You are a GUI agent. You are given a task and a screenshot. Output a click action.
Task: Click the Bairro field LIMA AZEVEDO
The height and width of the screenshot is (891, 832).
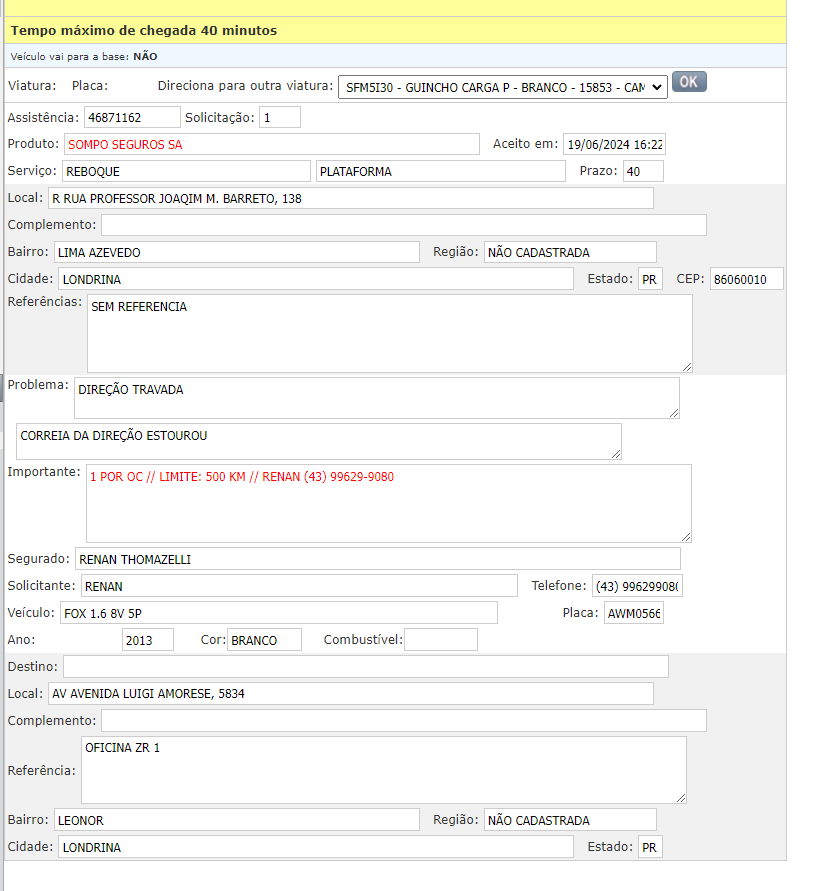(x=237, y=252)
